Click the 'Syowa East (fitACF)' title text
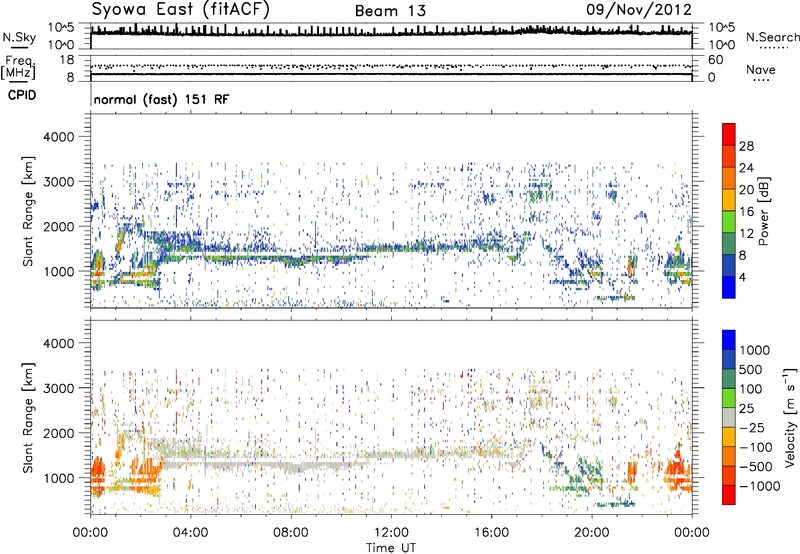Screen dimensions: 800x554 click(x=180, y=10)
